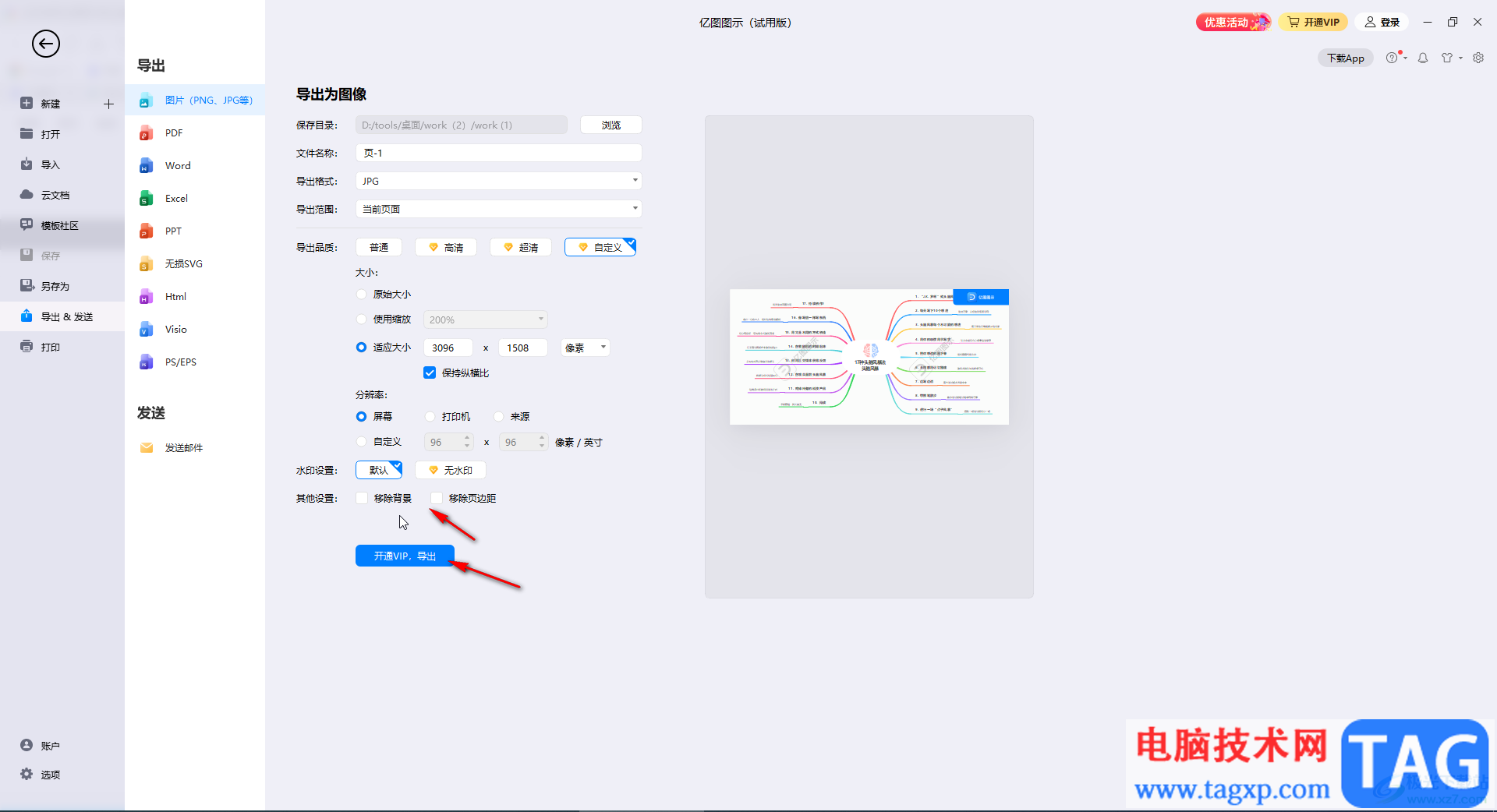Image resolution: width=1497 pixels, height=812 pixels.
Task: Select screen resolution radio button
Action: click(x=361, y=416)
